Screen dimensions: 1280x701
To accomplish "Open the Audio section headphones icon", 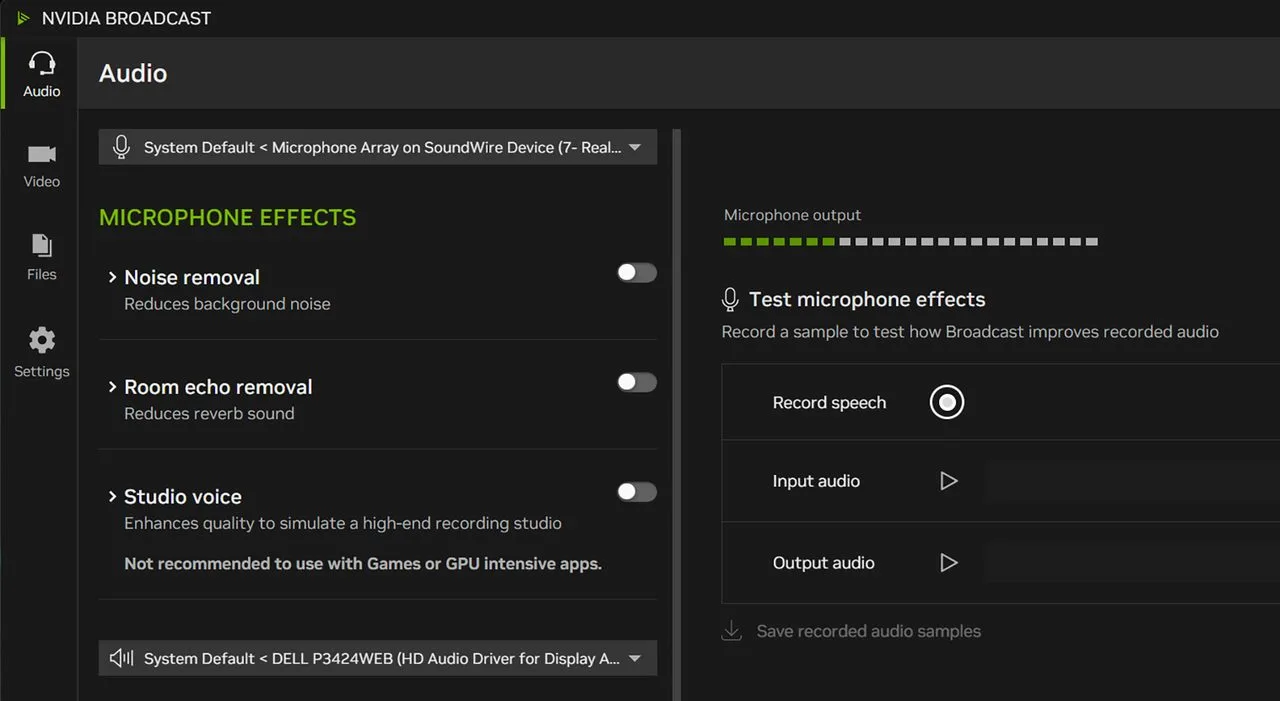I will point(42,64).
